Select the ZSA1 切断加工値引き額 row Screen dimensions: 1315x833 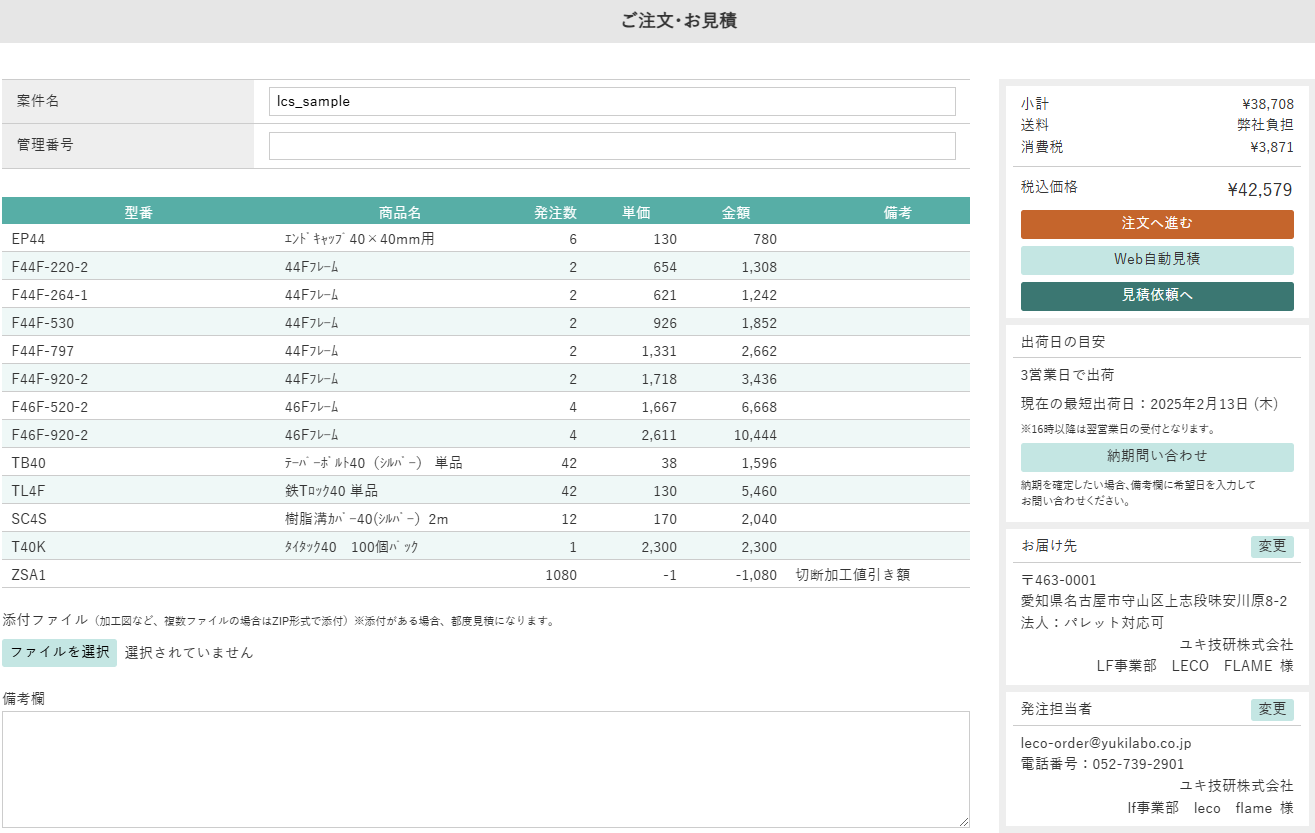[x=485, y=574]
